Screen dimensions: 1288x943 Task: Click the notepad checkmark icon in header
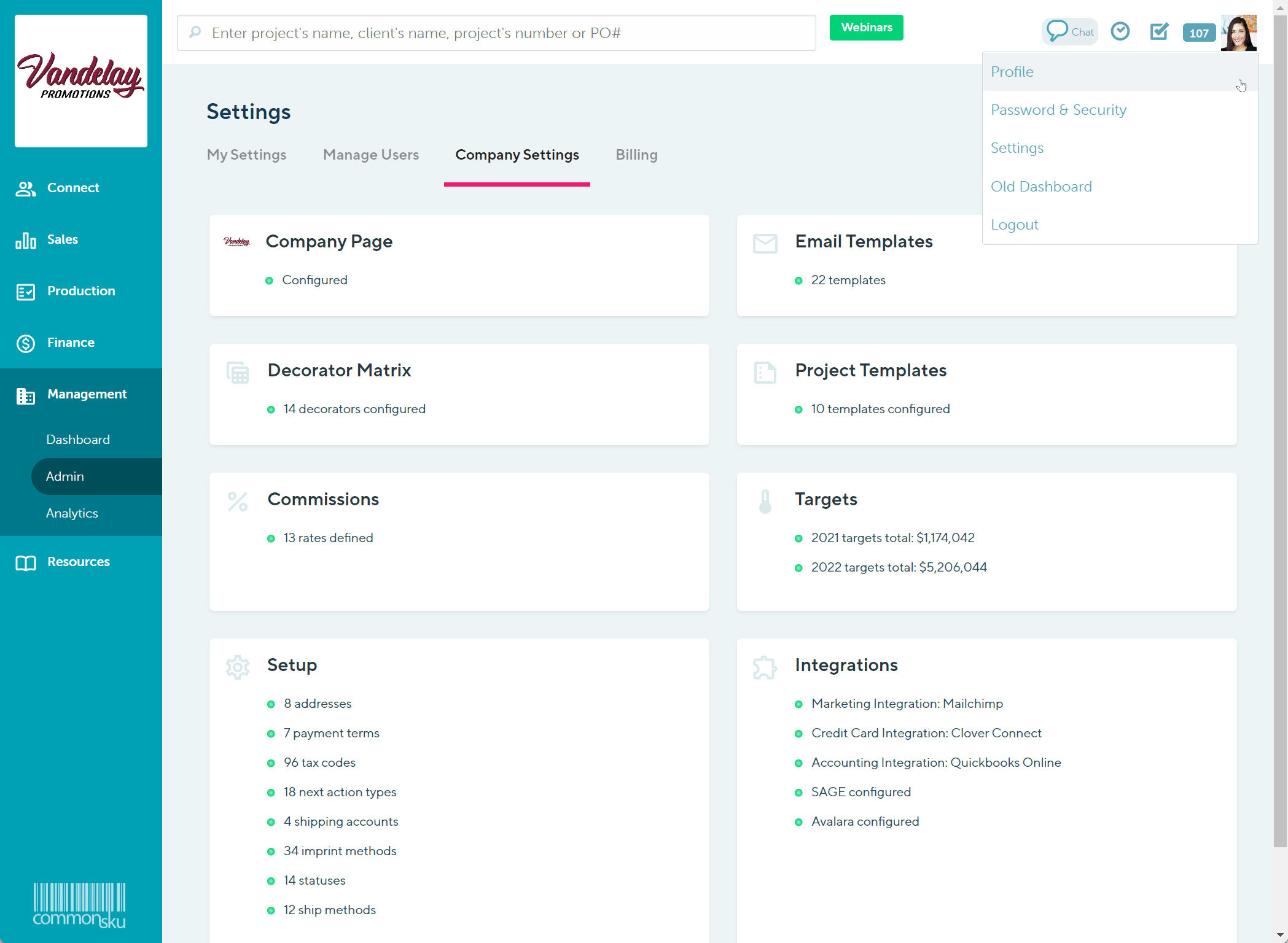(1159, 31)
